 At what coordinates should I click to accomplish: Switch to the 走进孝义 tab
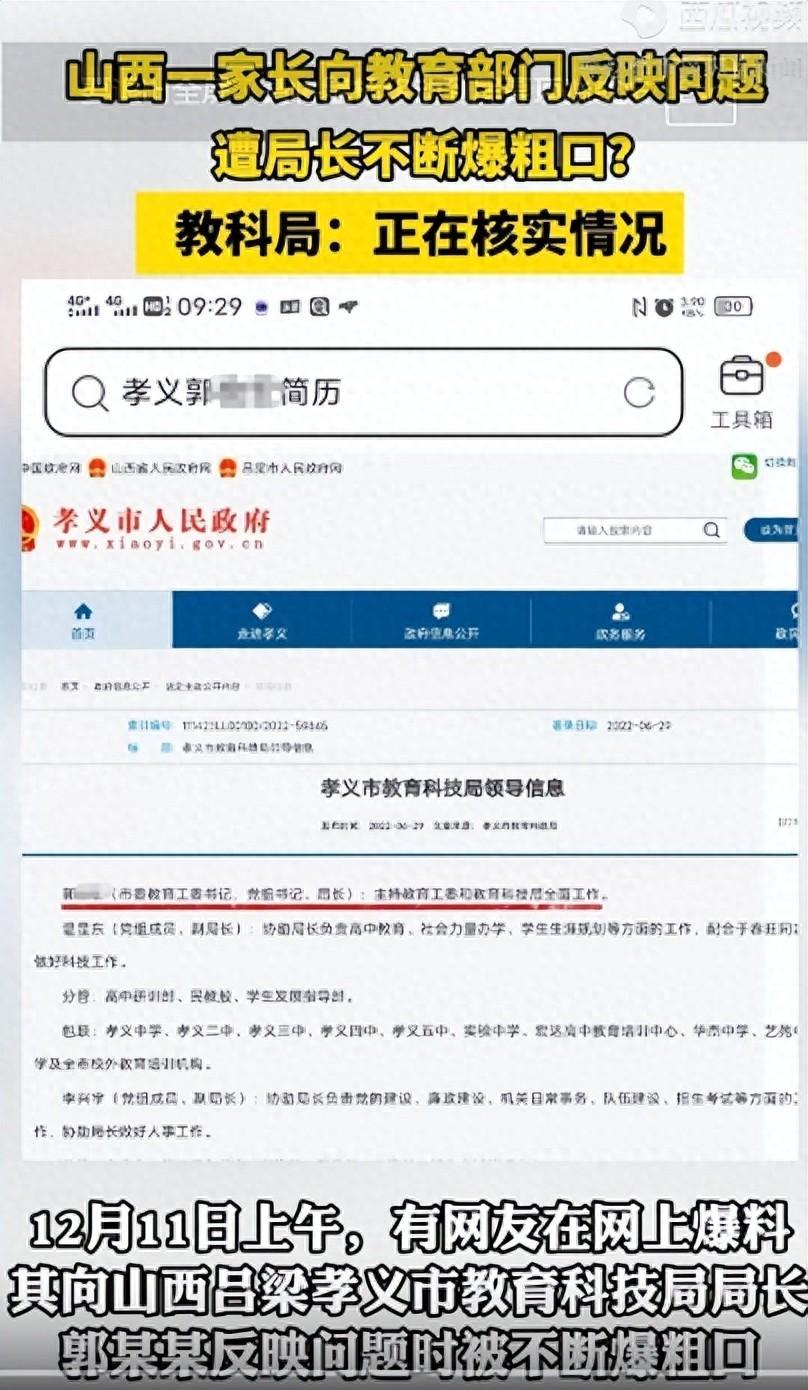tap(262, 620)
